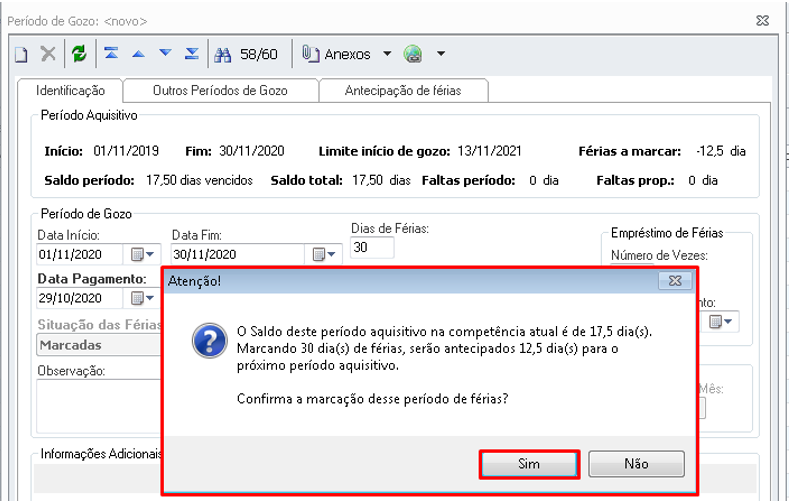Refresh with the green arrows icon
This screenshot has width=789, height=501.
click(x=79, y=53)
